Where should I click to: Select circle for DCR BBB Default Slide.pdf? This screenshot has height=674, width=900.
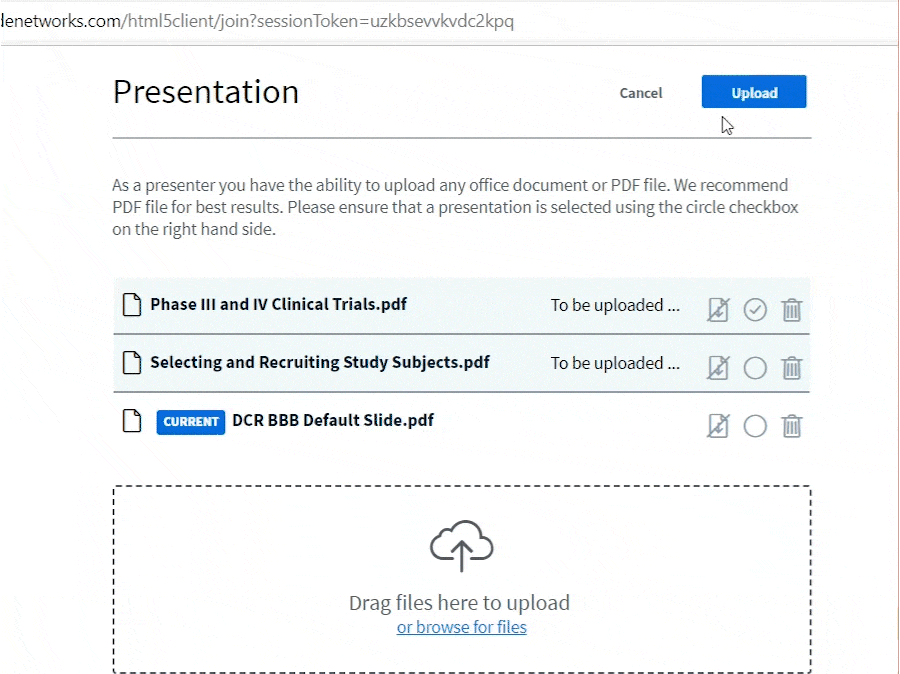755,426
